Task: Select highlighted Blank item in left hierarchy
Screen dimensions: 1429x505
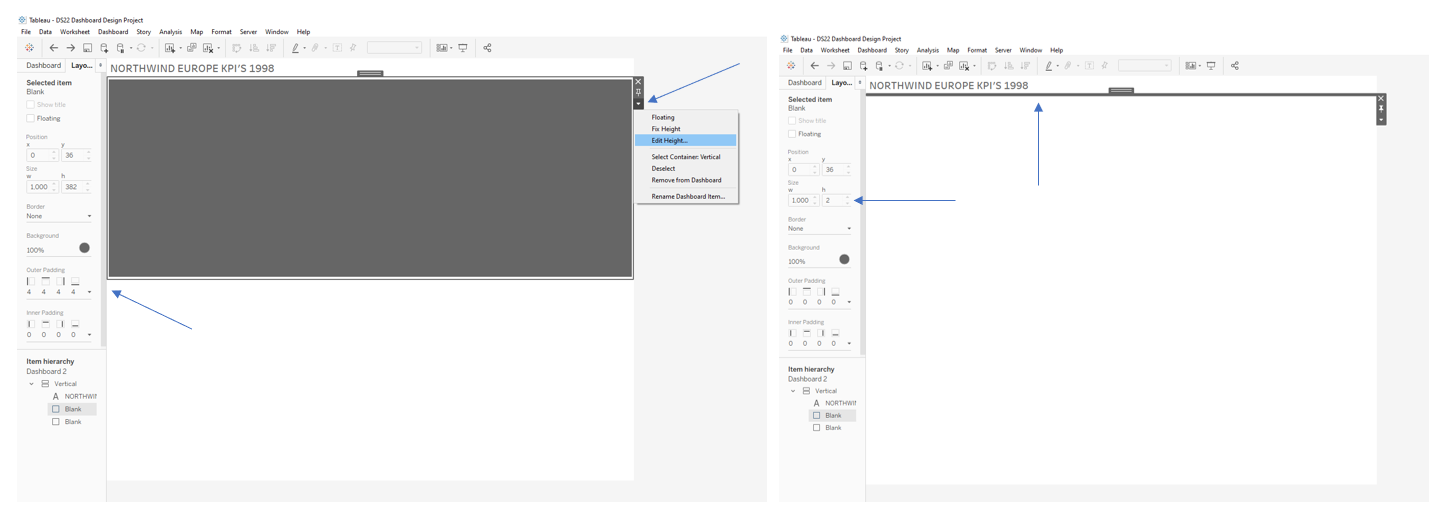Action: tap(72, 409)
